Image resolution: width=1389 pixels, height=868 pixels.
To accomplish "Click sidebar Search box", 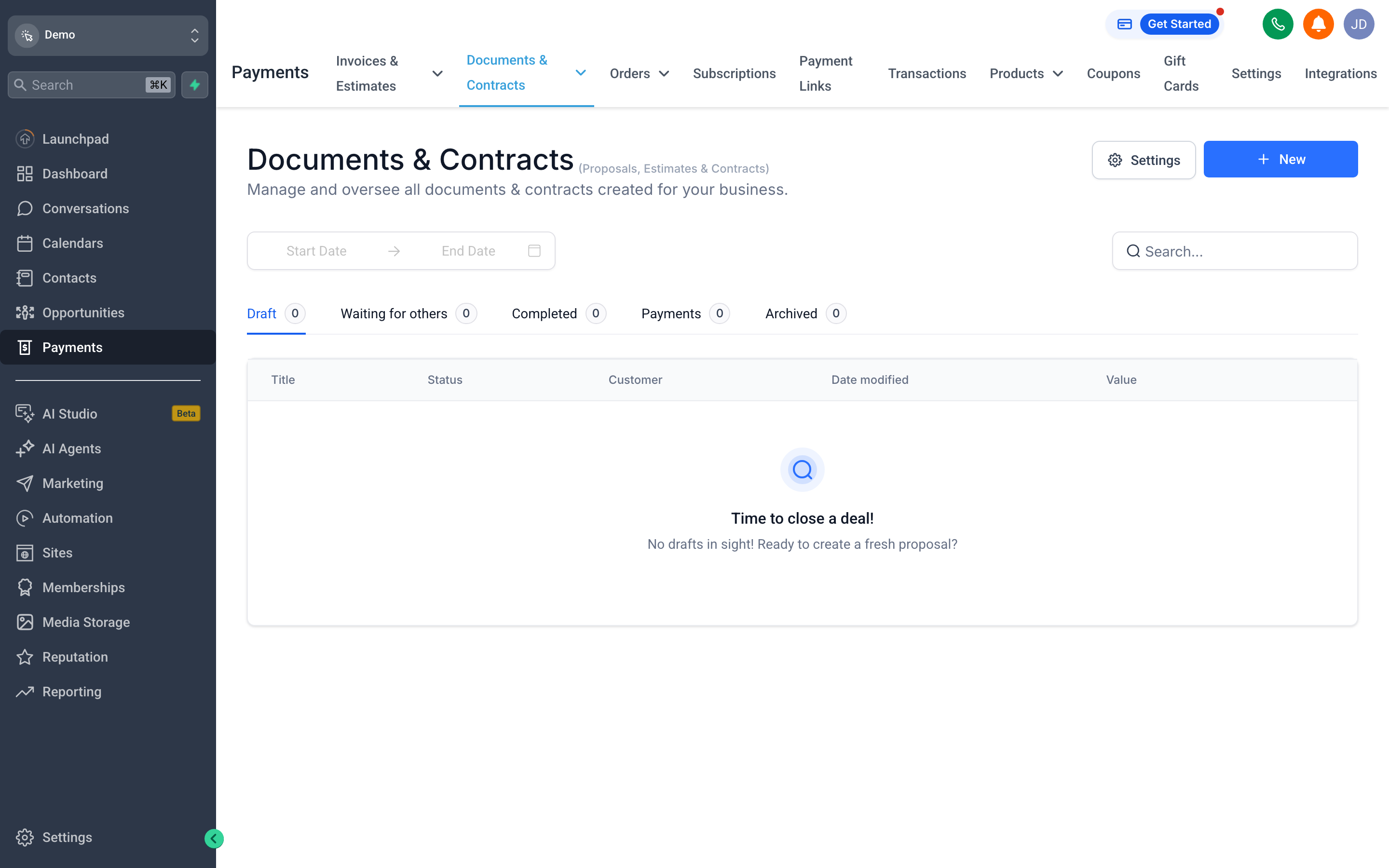I will coord(91,85).
